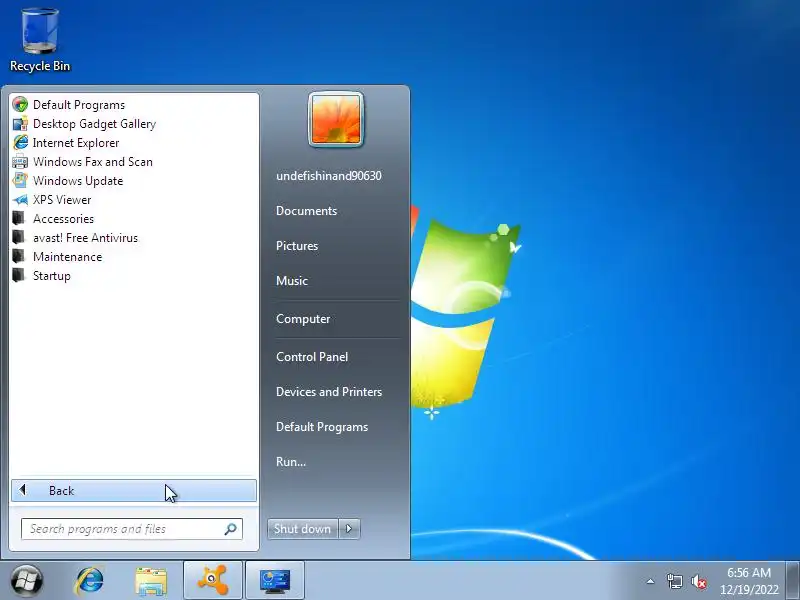Open Default Programs in right pane
Screen dimensions: 800x600
pos(322,427)
